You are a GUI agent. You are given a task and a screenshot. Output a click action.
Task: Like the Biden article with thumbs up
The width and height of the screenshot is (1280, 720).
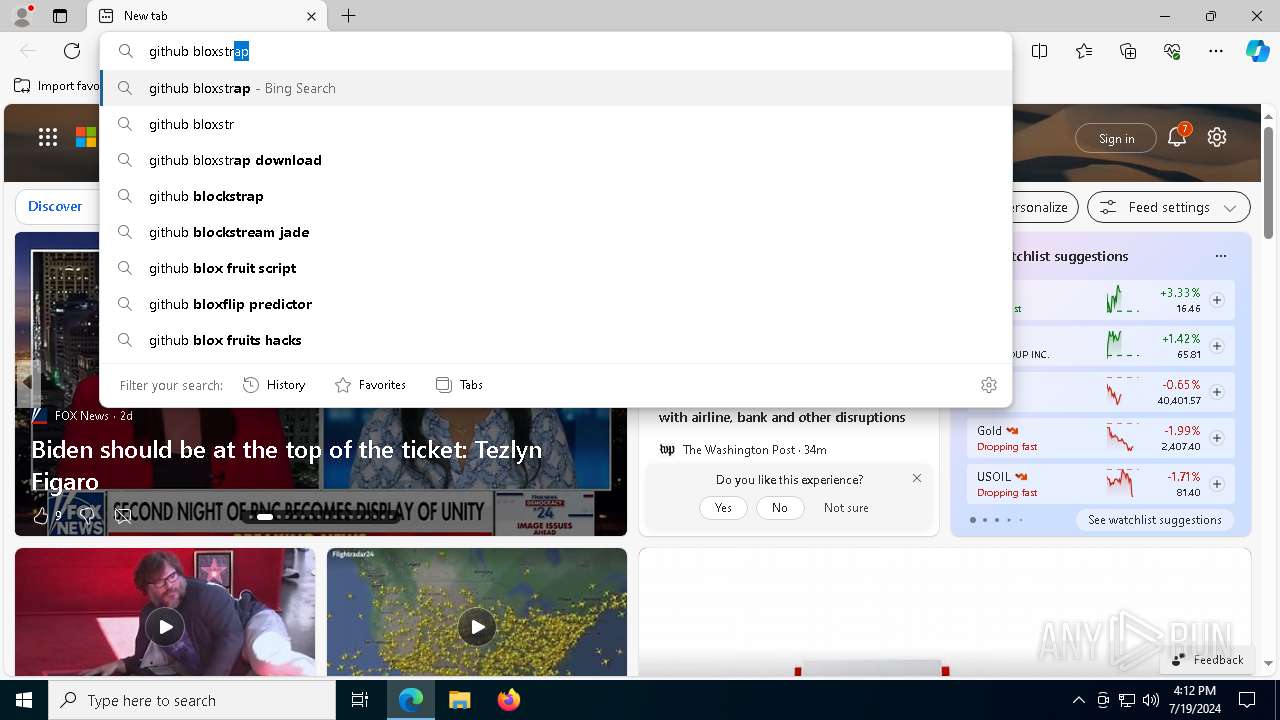(41, 516)
